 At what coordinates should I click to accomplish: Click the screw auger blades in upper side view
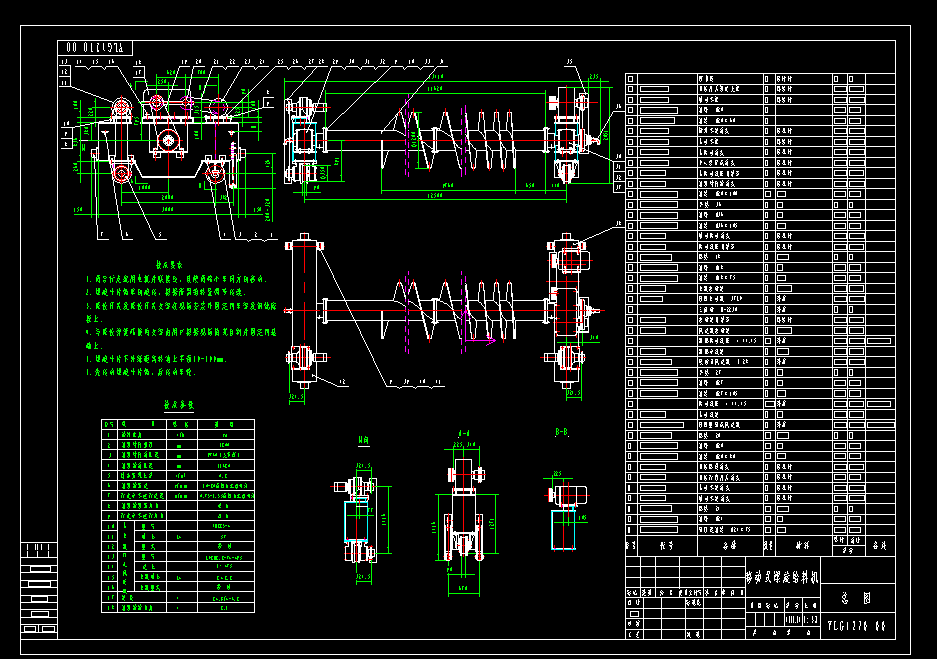tap(460, 140)
